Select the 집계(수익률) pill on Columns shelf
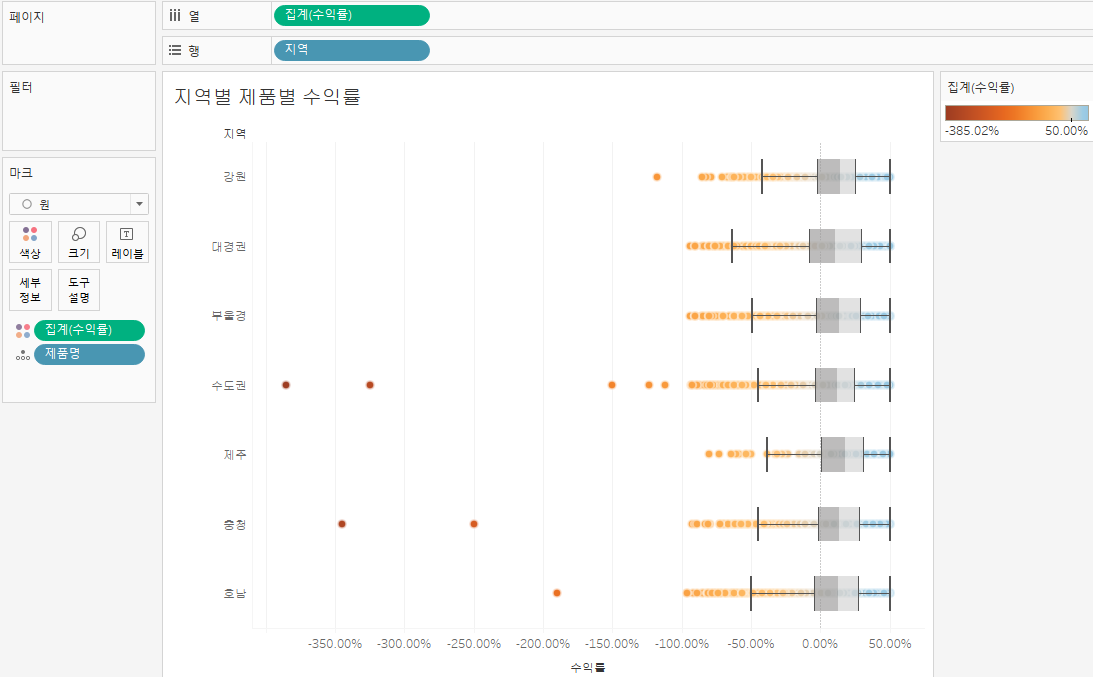 coord(351,15)
